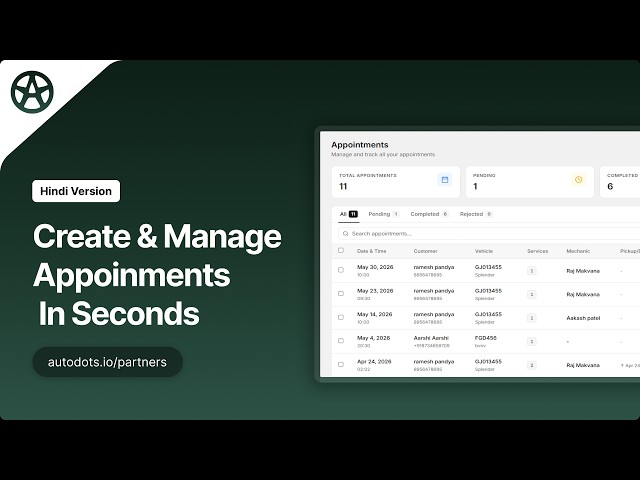Open the Rejected tab
This screenshot has width=640, height=480.
click(476, 214)
